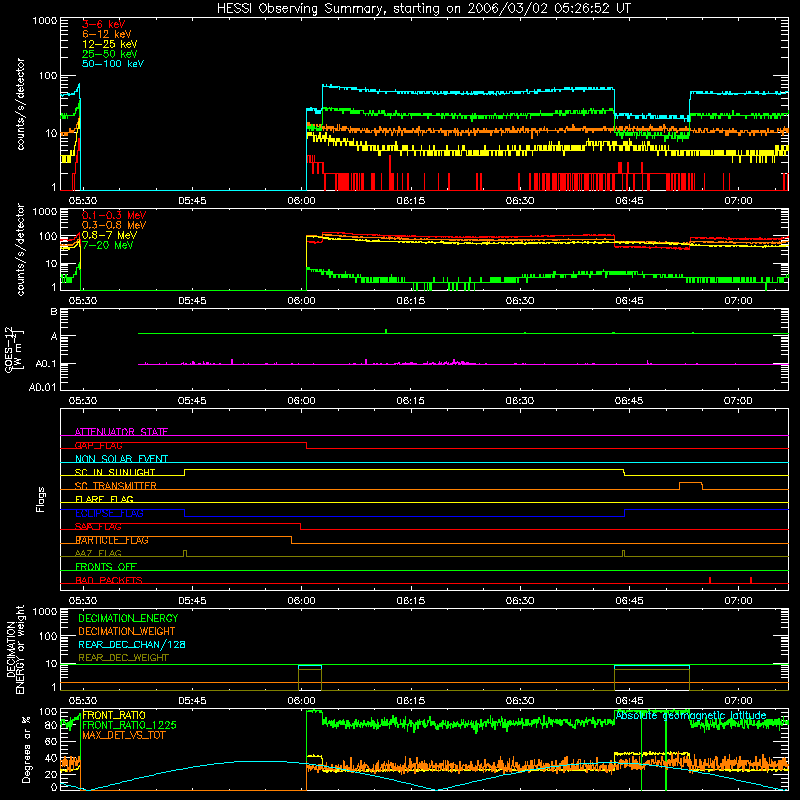This screenshot has width=800, height=800.
Task: Pick the SAA_FLAG label
Action: tap(98, 526)
